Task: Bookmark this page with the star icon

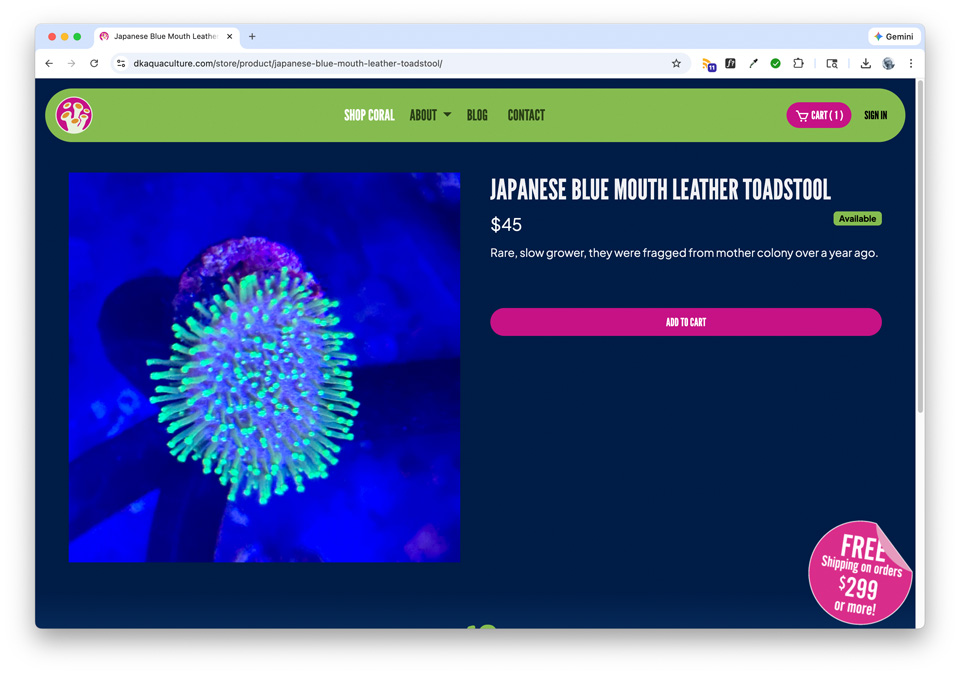Action: pyautogui.click(x=676, y=63)
